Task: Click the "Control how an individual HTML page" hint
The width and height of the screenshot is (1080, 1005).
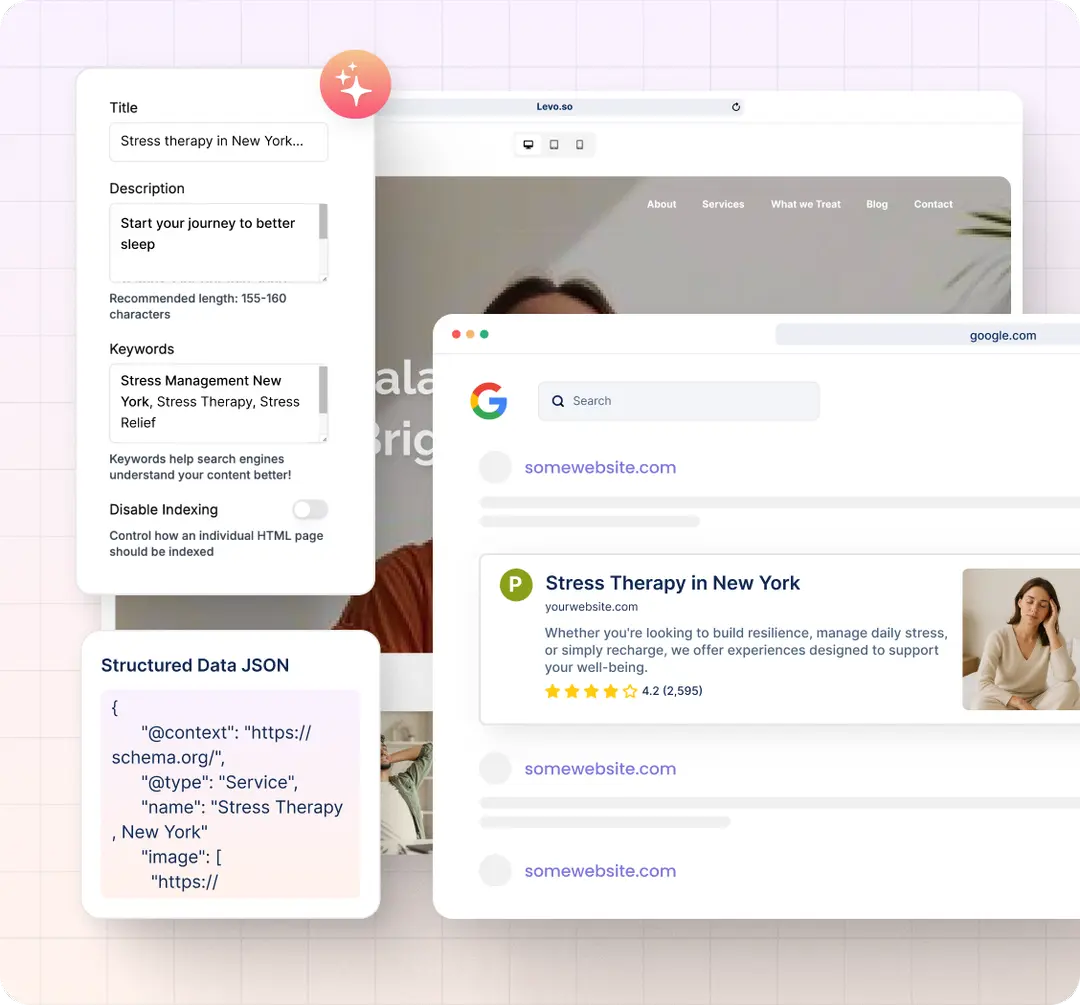Action: point(216,543)
